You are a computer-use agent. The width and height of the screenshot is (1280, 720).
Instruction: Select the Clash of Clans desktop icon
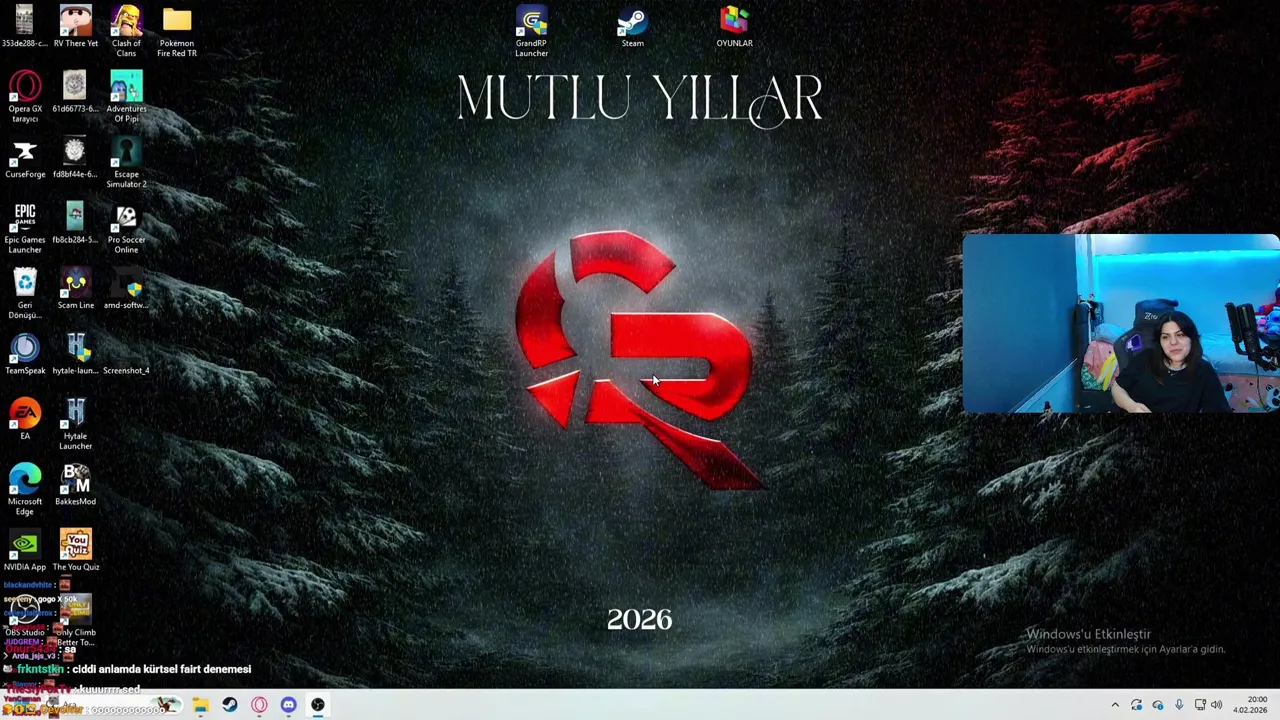pyautogui.click(x=126, y=31)
